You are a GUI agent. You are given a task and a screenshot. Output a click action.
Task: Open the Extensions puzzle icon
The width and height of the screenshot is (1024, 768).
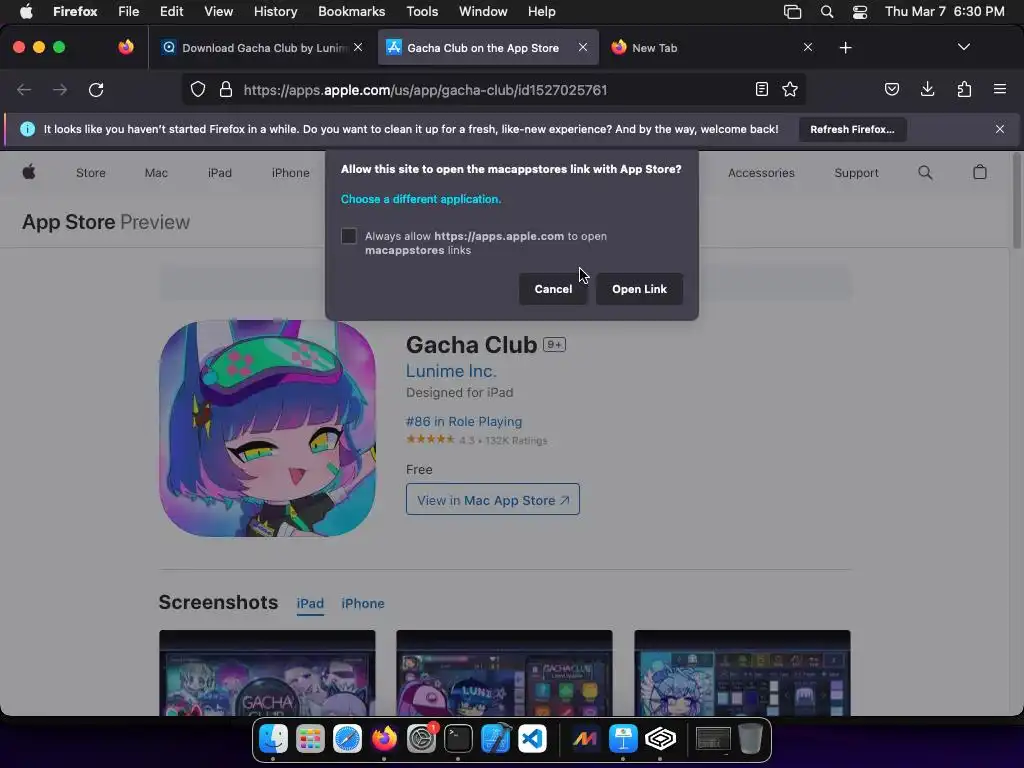pos(964,89)
